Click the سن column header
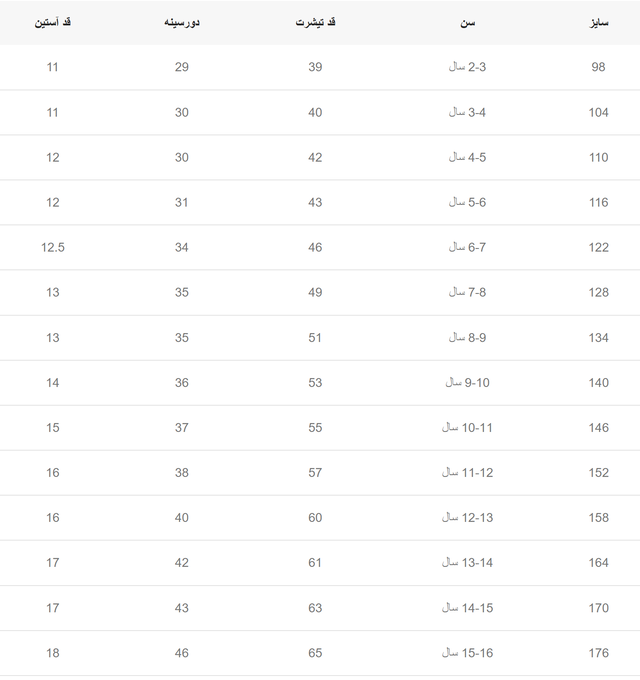The image size is (640, 680). (x=467, y=22)
